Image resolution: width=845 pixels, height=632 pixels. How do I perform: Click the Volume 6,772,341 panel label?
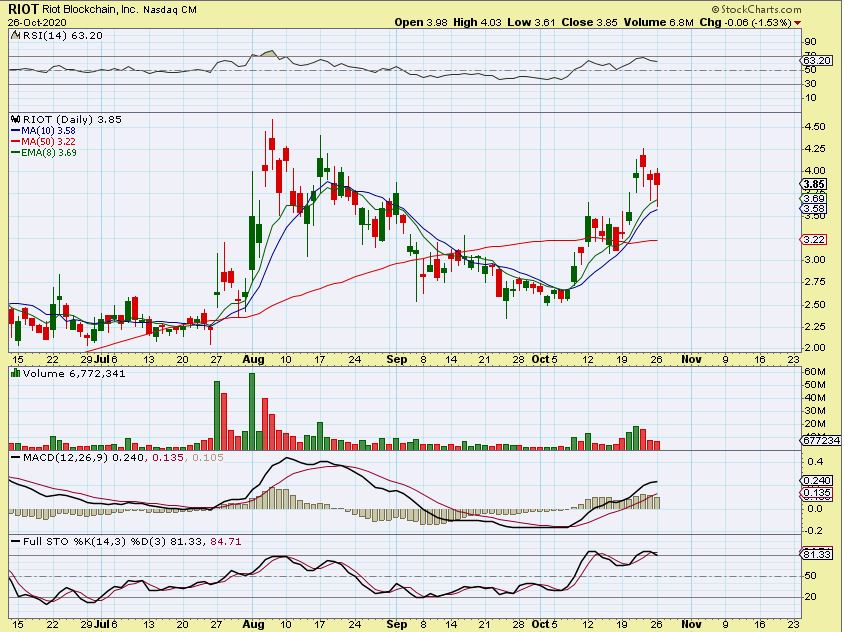(x=74, y=373)
